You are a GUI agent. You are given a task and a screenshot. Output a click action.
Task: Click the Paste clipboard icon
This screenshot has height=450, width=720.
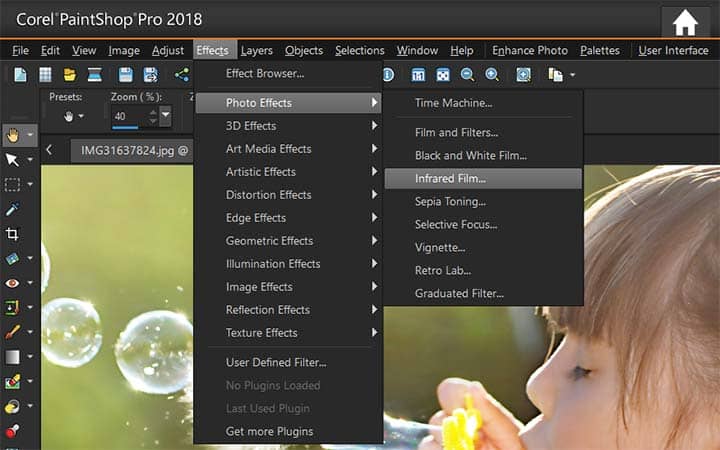[x=555, y=74]
